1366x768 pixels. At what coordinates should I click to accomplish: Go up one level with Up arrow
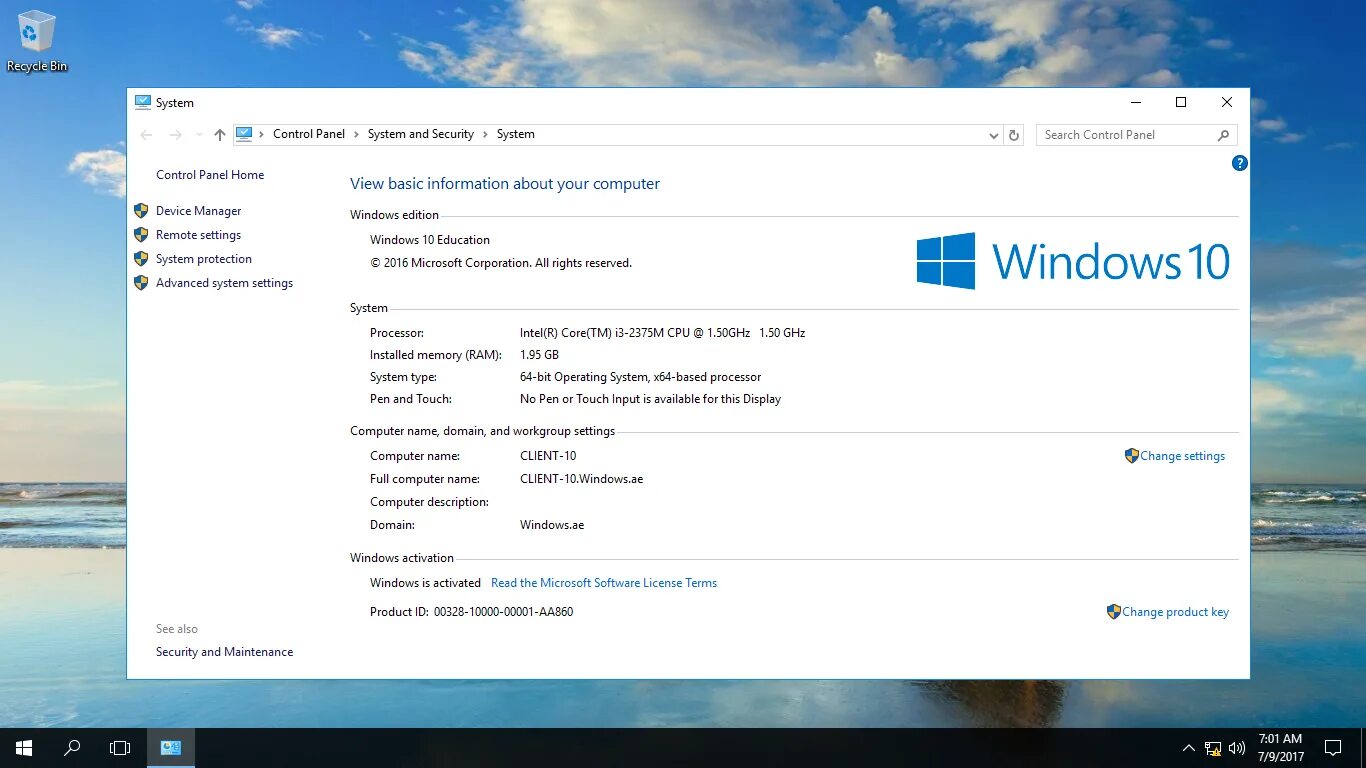click(x=220, y=135)
